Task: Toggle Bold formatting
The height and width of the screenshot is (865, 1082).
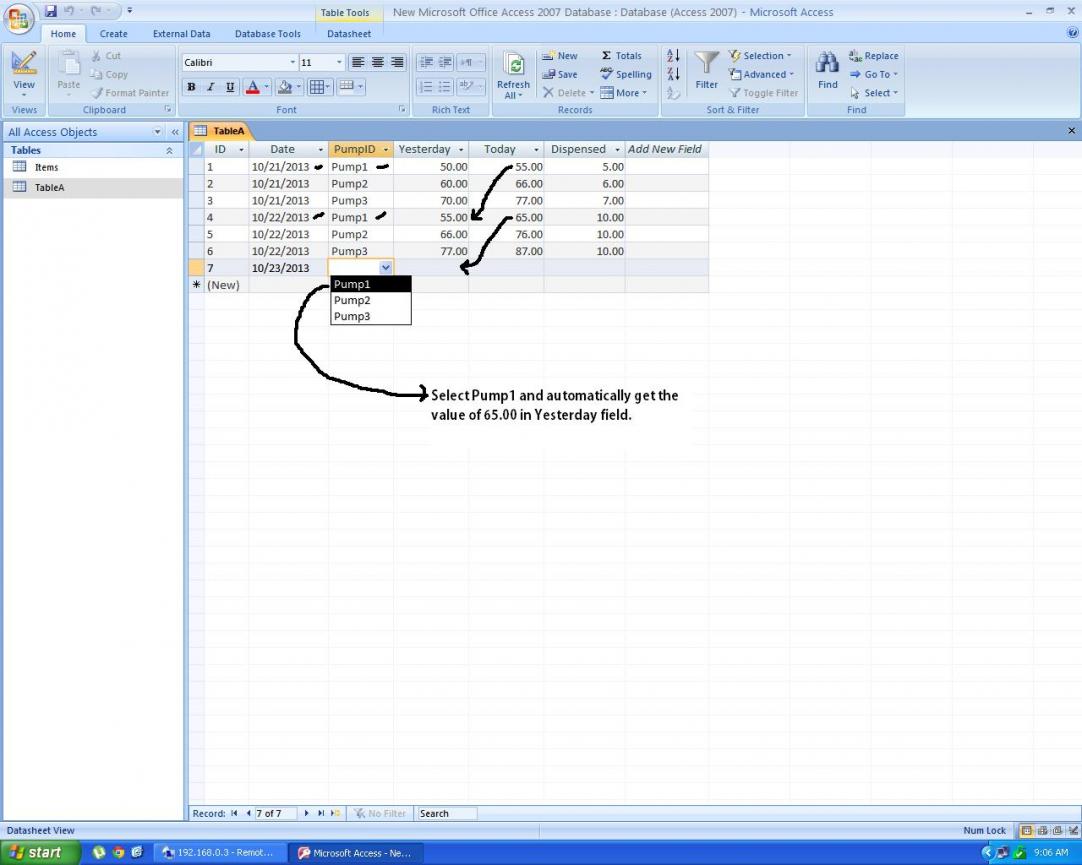Action: tap(191, 87)
